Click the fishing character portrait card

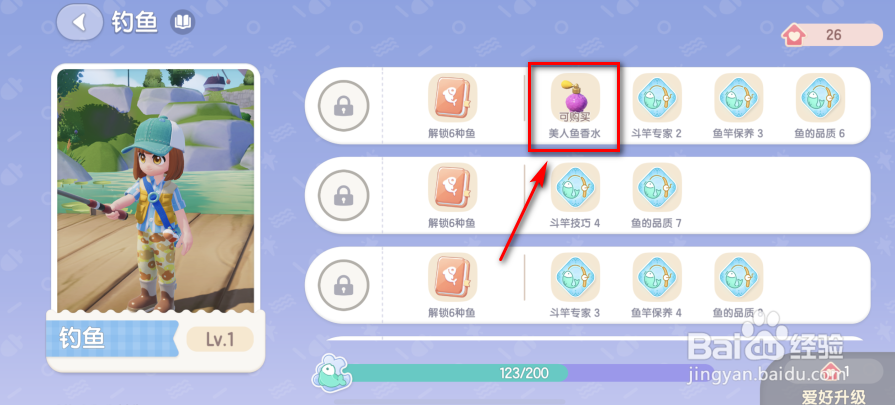pos(155,218)
